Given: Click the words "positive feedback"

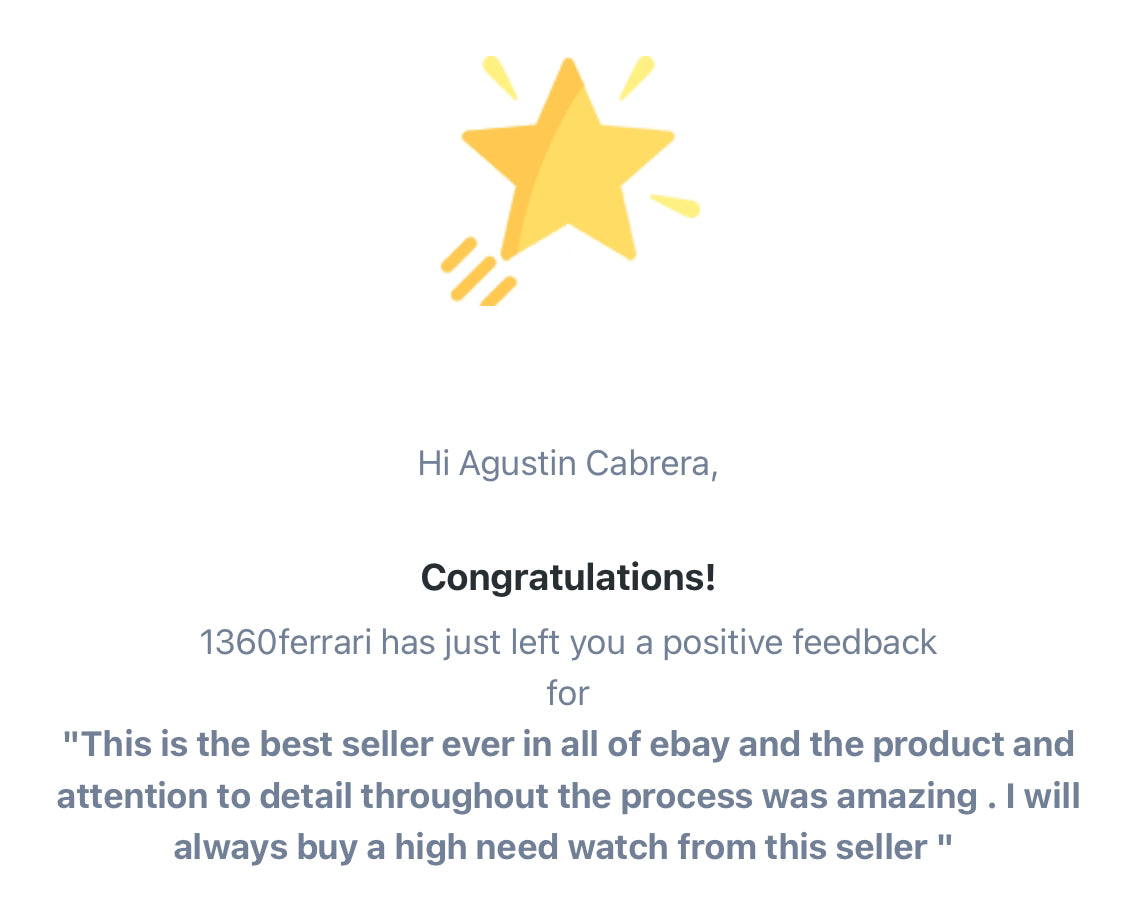Looking at the screenshot, I should coord(799,643).
